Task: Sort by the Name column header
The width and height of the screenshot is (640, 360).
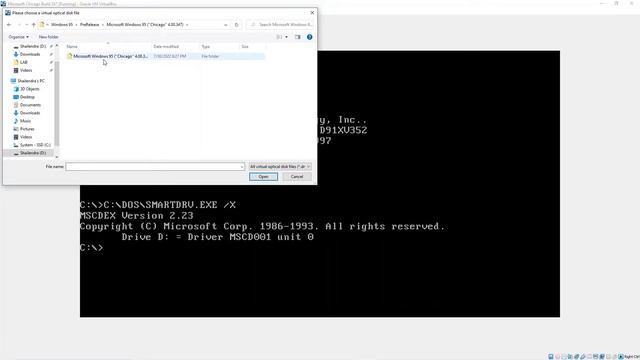Action: 72,47
